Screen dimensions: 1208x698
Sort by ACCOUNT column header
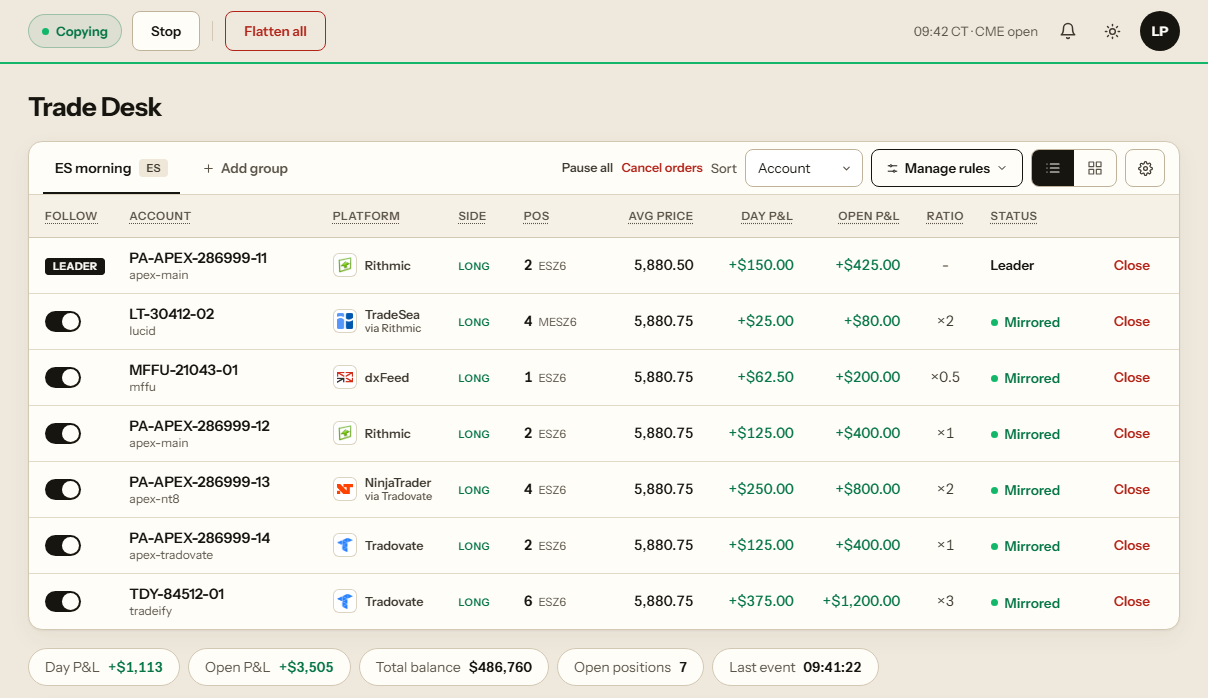(160, 216)
